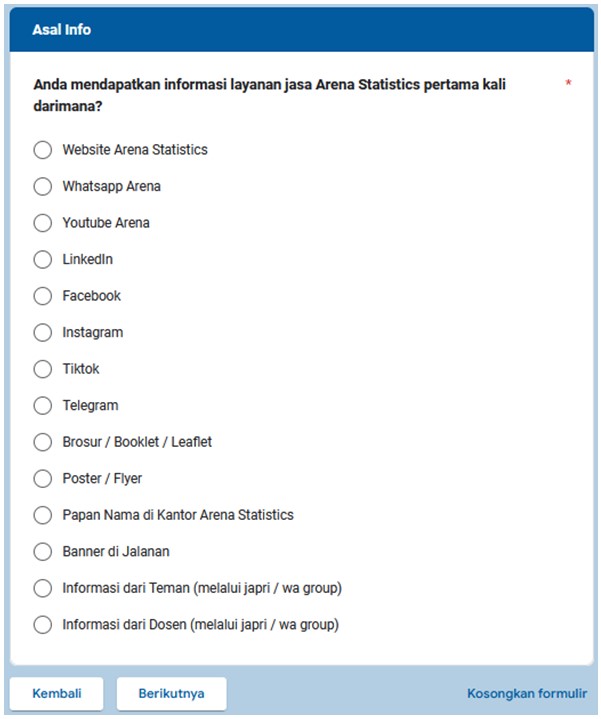Choose the Telegram option
The image size is (601, 719).
42,406
